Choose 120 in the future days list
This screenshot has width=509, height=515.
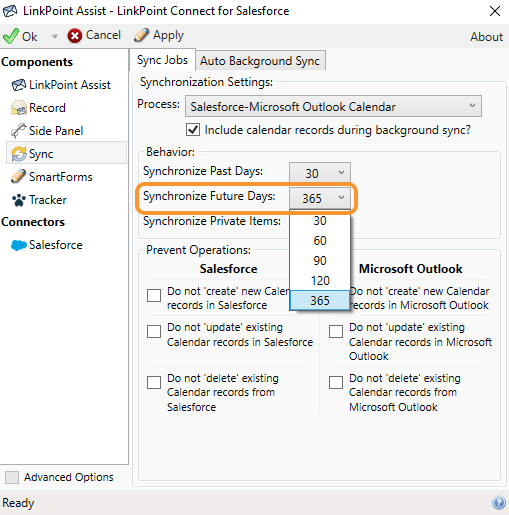(320, 281)
